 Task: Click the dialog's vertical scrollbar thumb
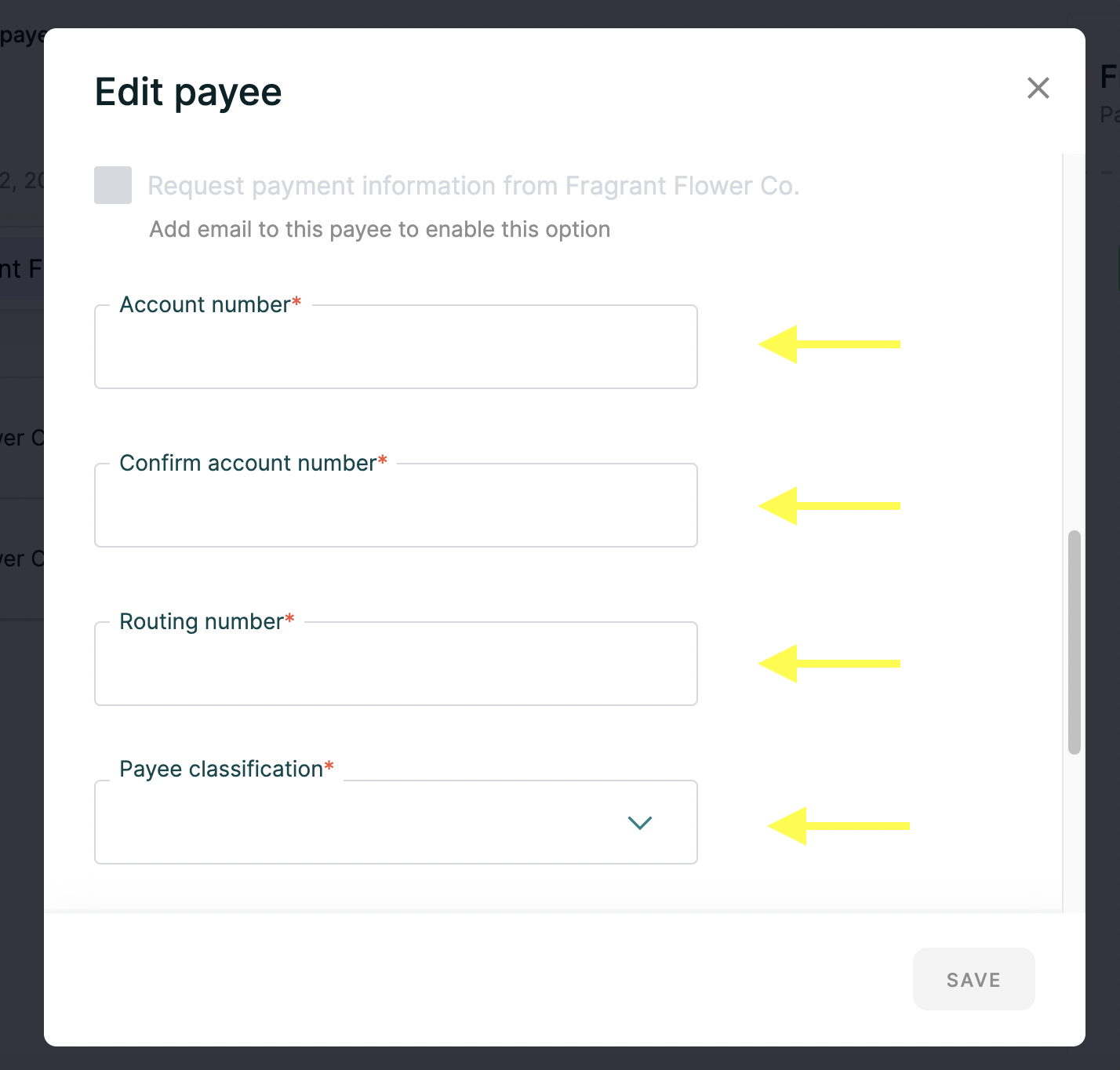point(1075,642)
